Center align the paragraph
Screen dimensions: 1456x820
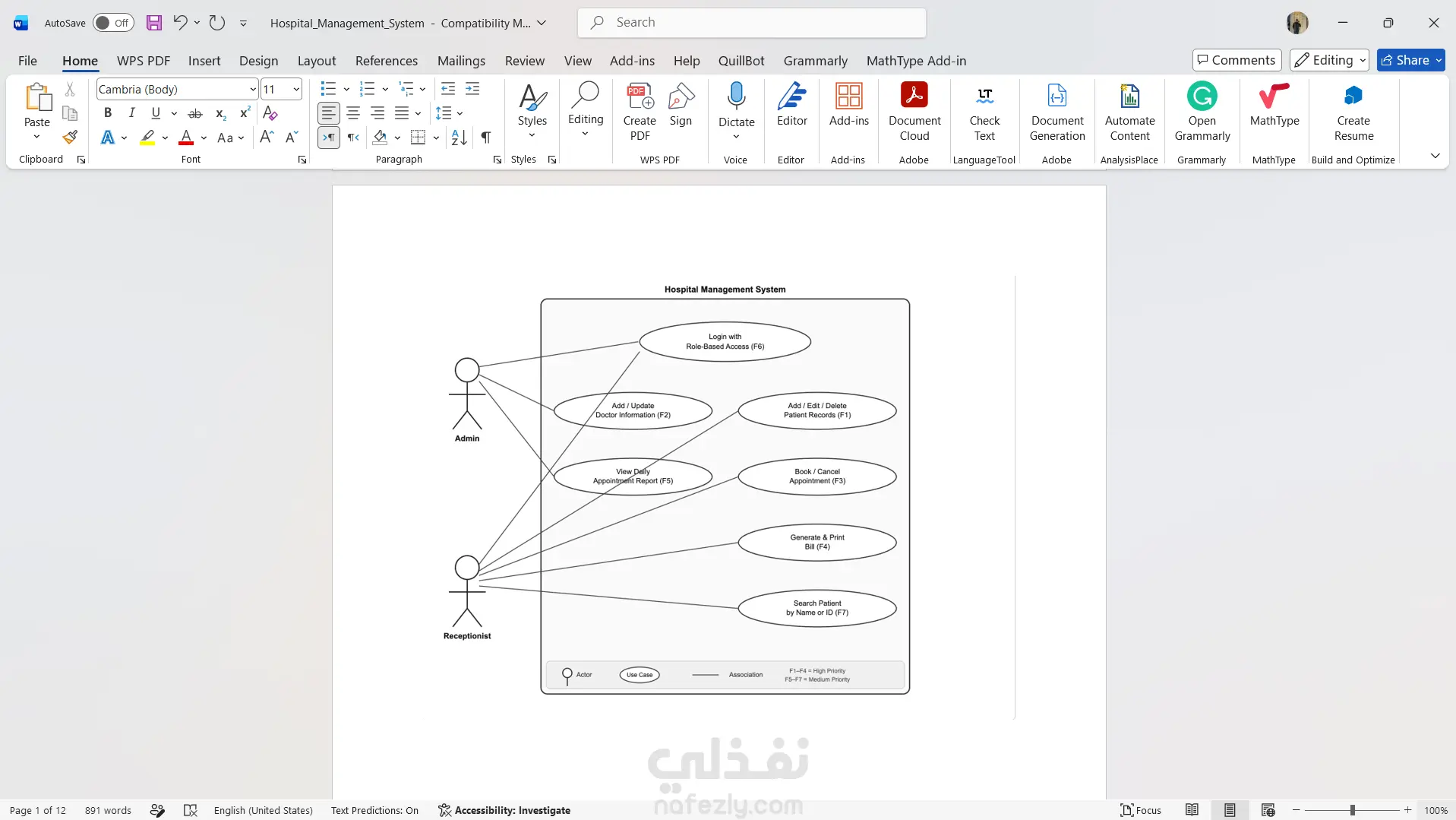coord(353,113)
